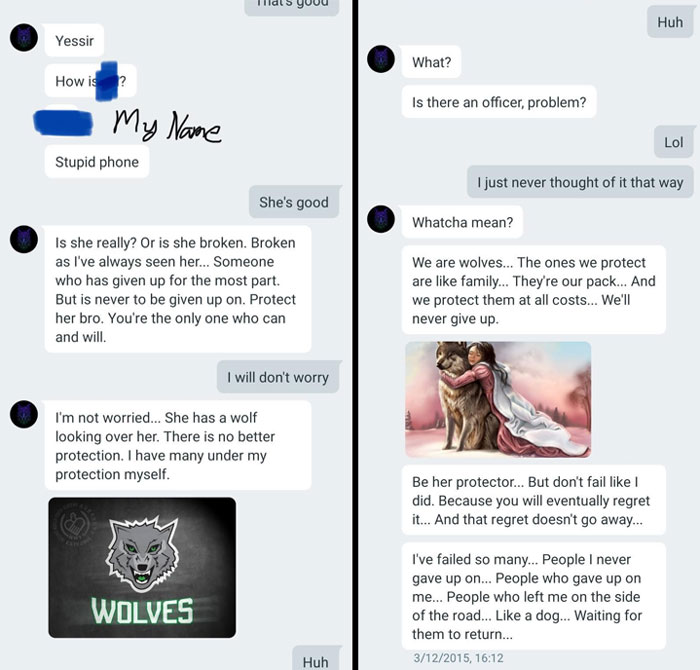This screenshot has width=700, height=670.
Task: Select the "Stupid phone" message bubble
Action: [97, 162]
